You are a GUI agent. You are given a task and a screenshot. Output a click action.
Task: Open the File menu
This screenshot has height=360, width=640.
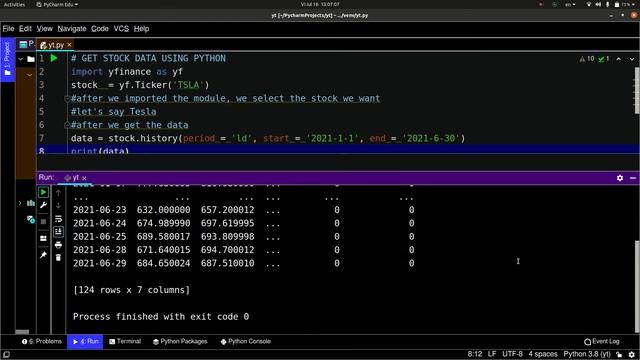tap(8, 29)
